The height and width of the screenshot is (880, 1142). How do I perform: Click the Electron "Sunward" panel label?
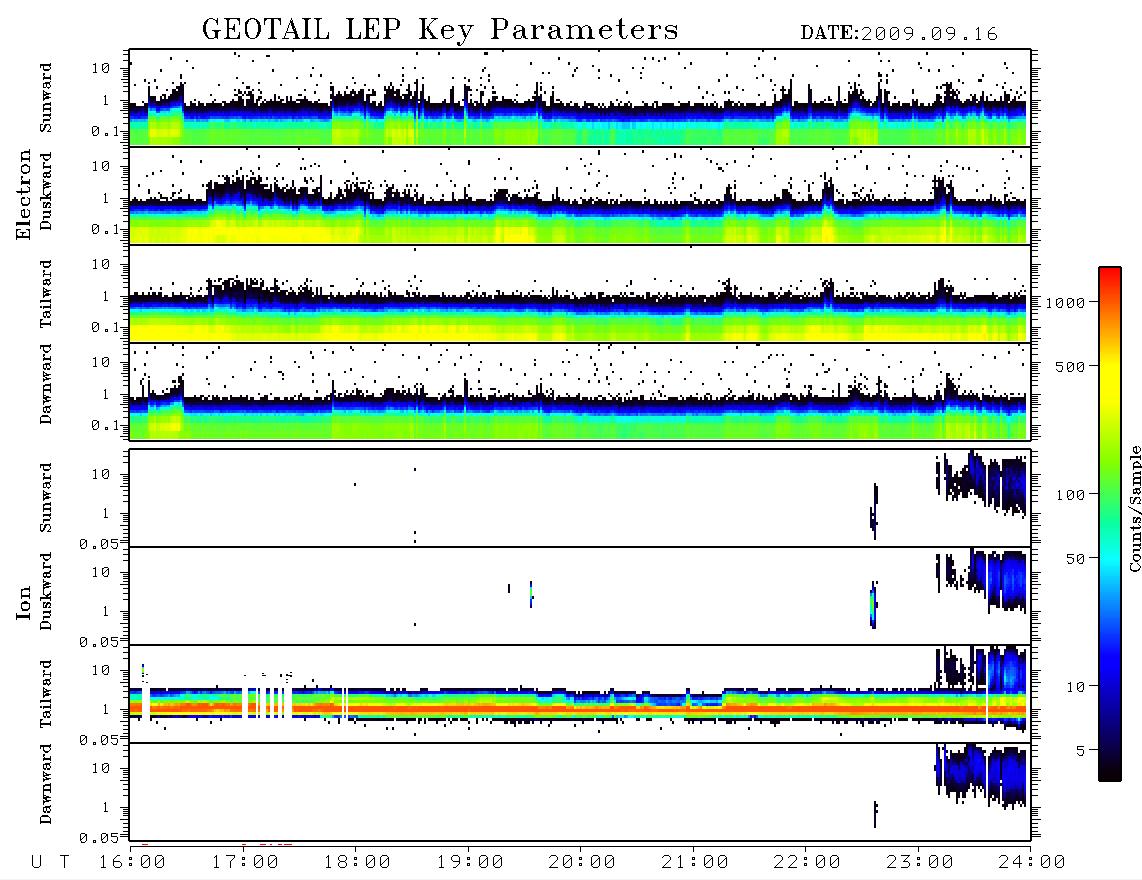click(x=46, y=98)
